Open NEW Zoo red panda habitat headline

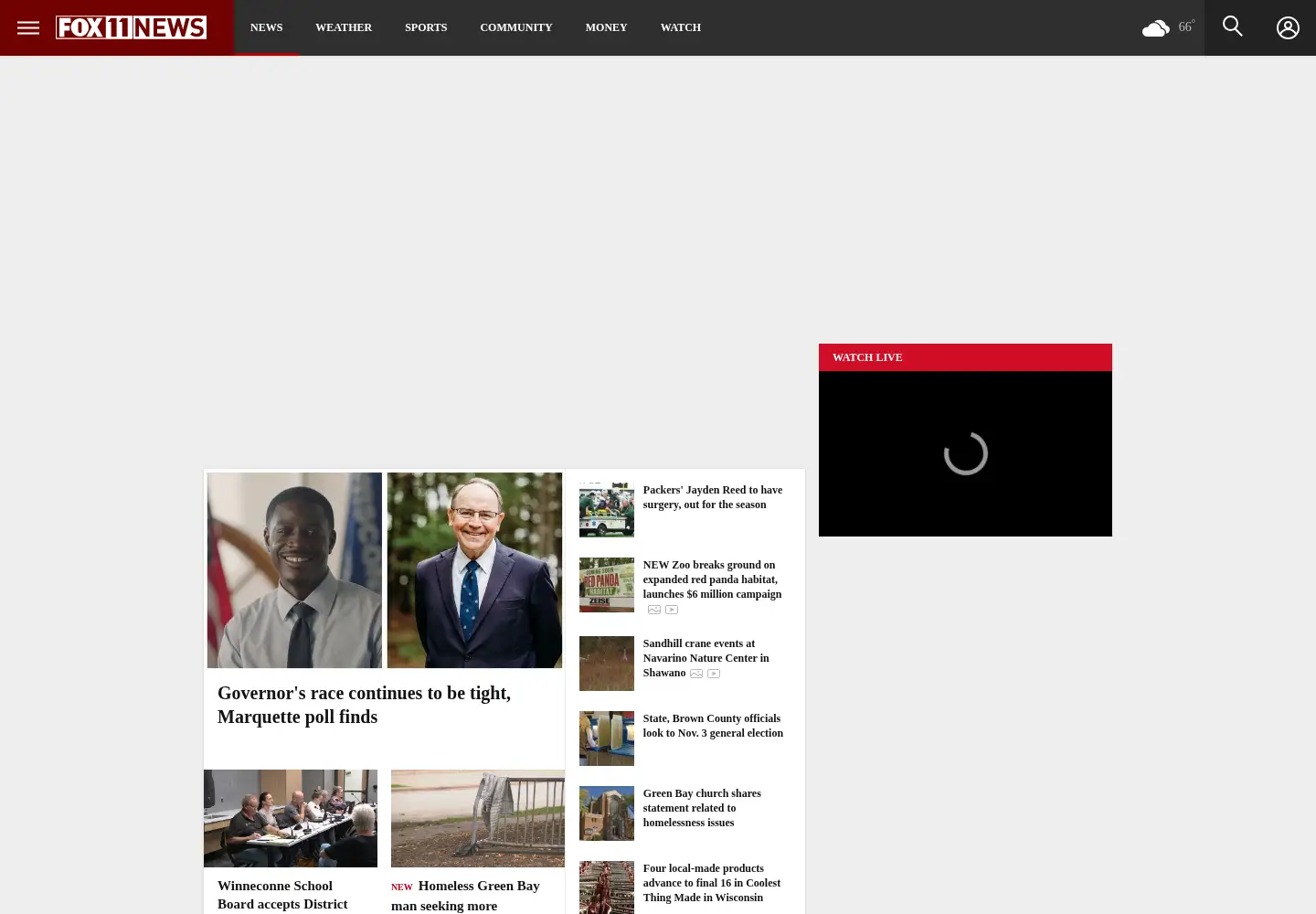click(712, 579)
